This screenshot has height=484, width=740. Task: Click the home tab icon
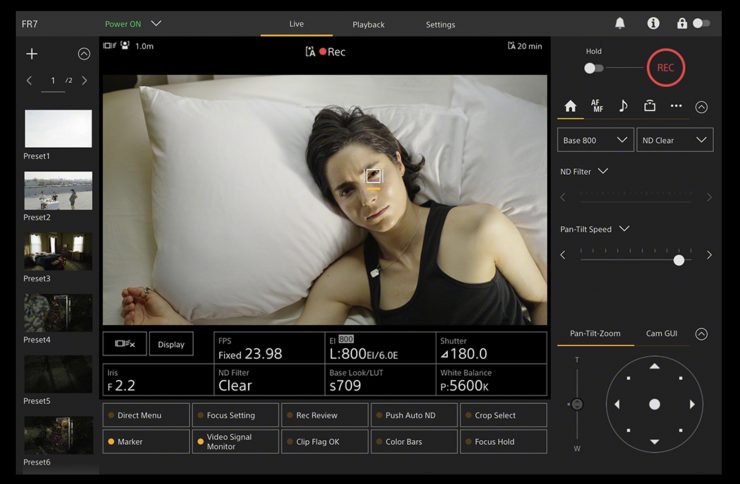point(570,106)
